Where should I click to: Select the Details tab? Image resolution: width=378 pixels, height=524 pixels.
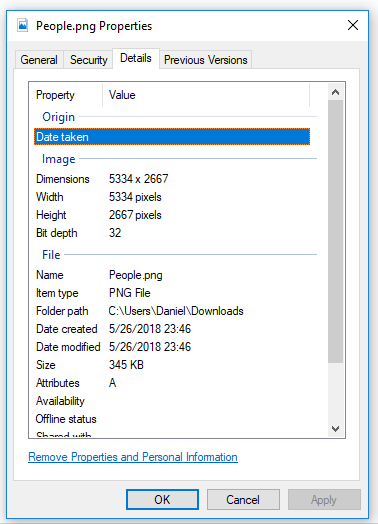click(136, 58)
